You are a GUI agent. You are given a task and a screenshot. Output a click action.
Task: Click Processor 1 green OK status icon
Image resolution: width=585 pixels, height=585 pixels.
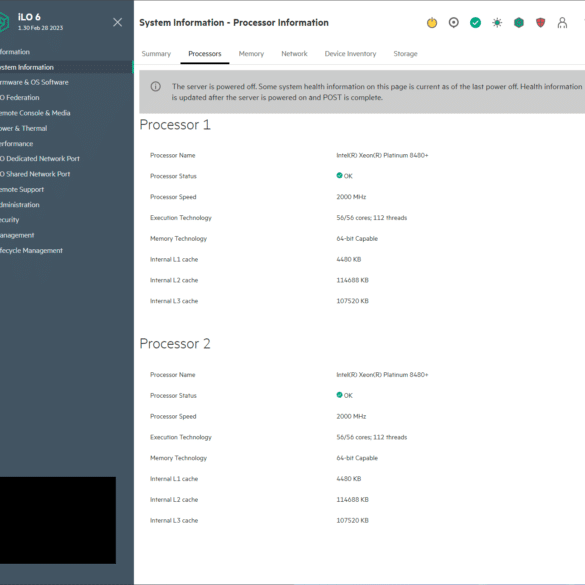pyautogui.click(x=339, y=175)
